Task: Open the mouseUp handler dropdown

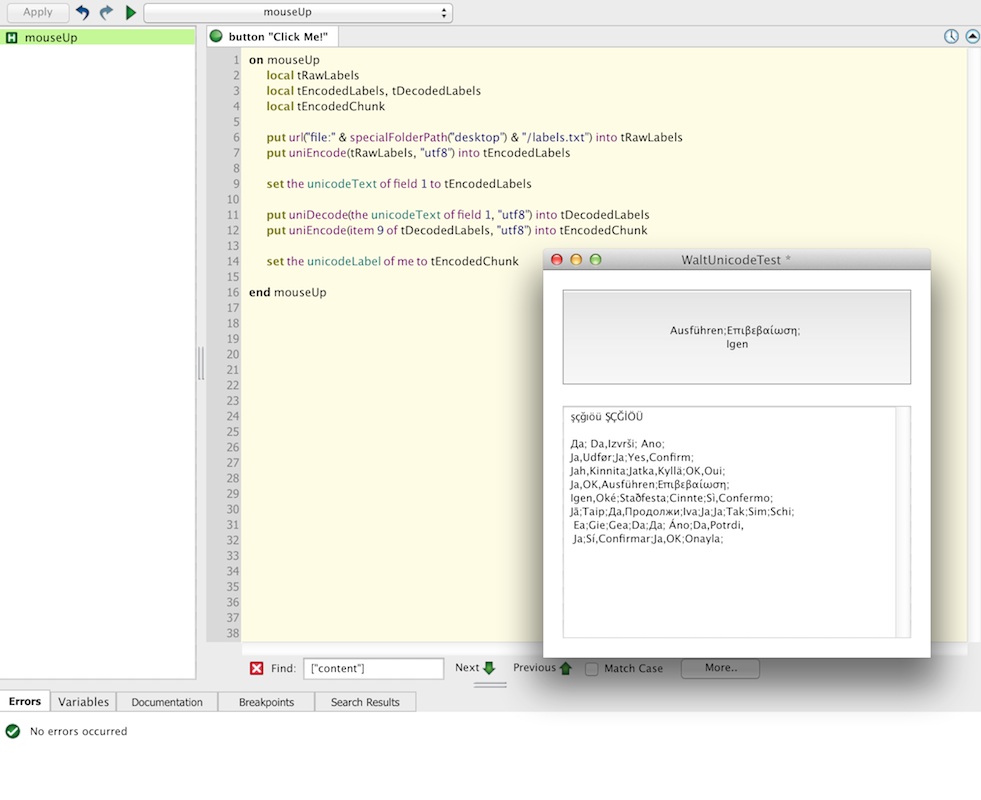Action: 298,13
